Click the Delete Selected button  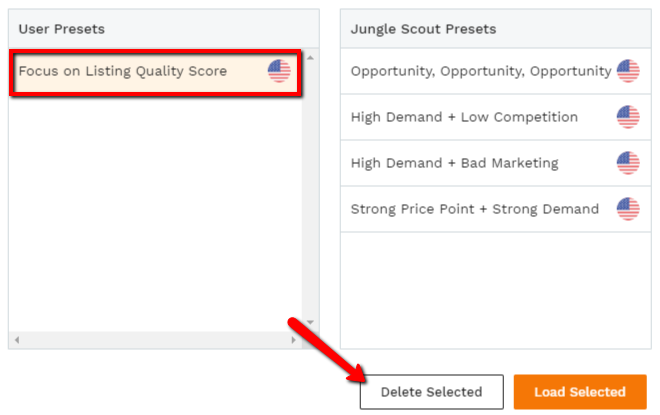click(x=431, y=392)
